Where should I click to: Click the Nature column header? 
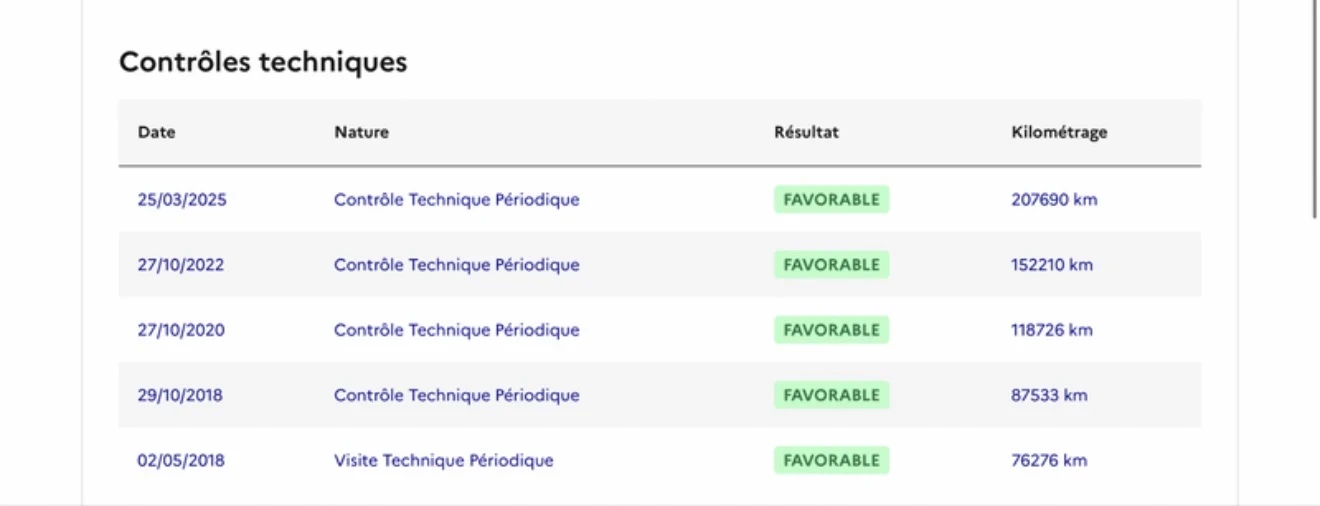(x=361, y=132)
